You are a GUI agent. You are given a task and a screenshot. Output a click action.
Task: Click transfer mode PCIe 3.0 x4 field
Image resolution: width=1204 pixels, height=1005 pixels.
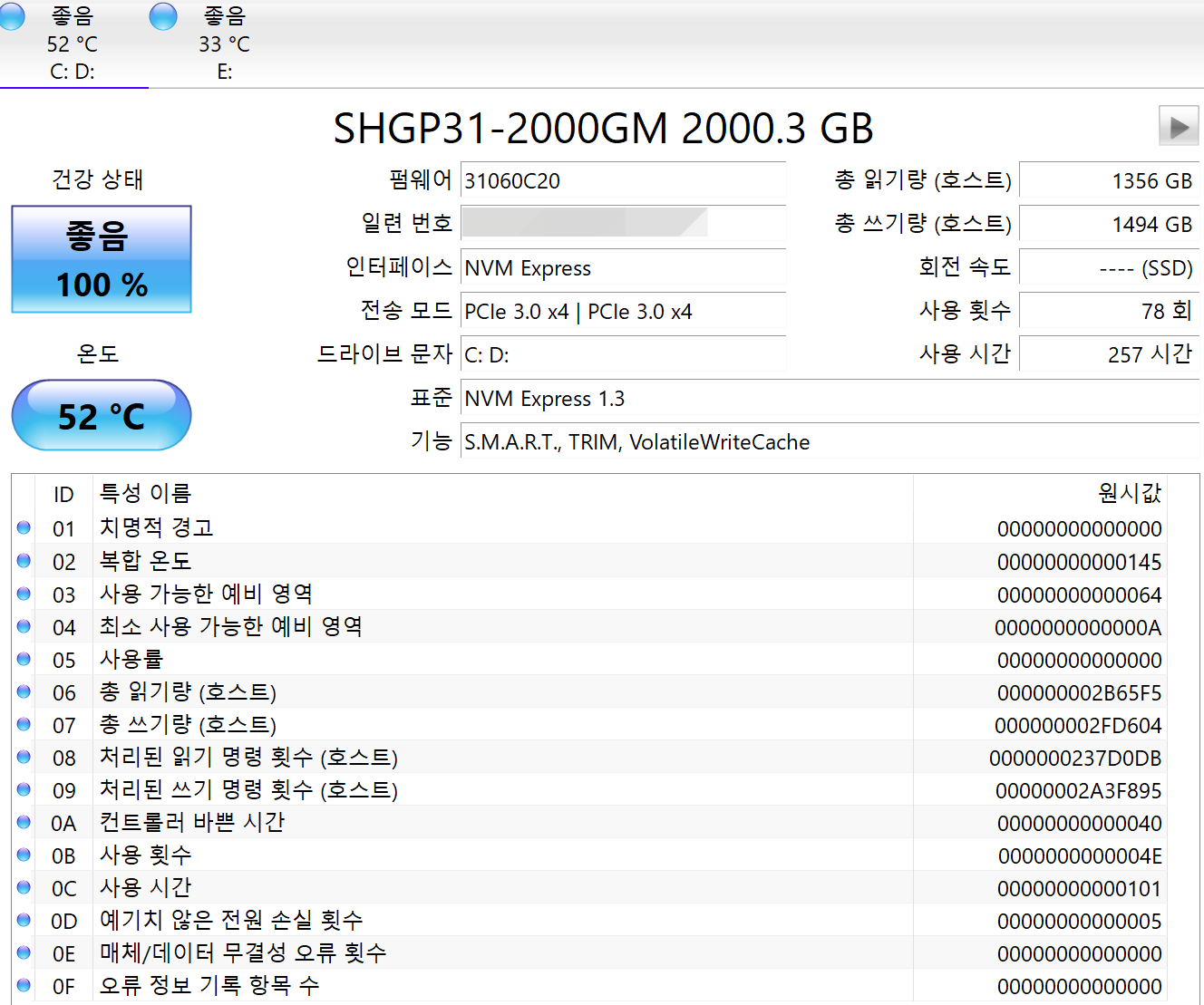click(x=623, y=311)
